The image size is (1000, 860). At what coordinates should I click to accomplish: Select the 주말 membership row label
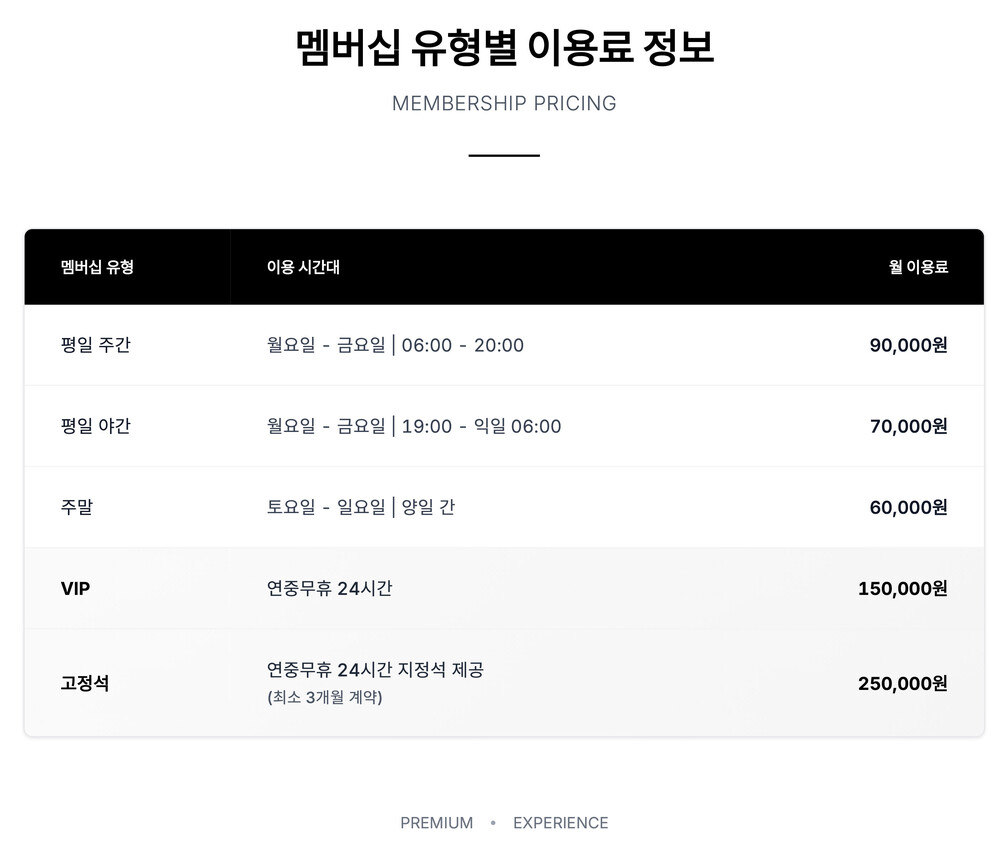click(x=77, y=507)
